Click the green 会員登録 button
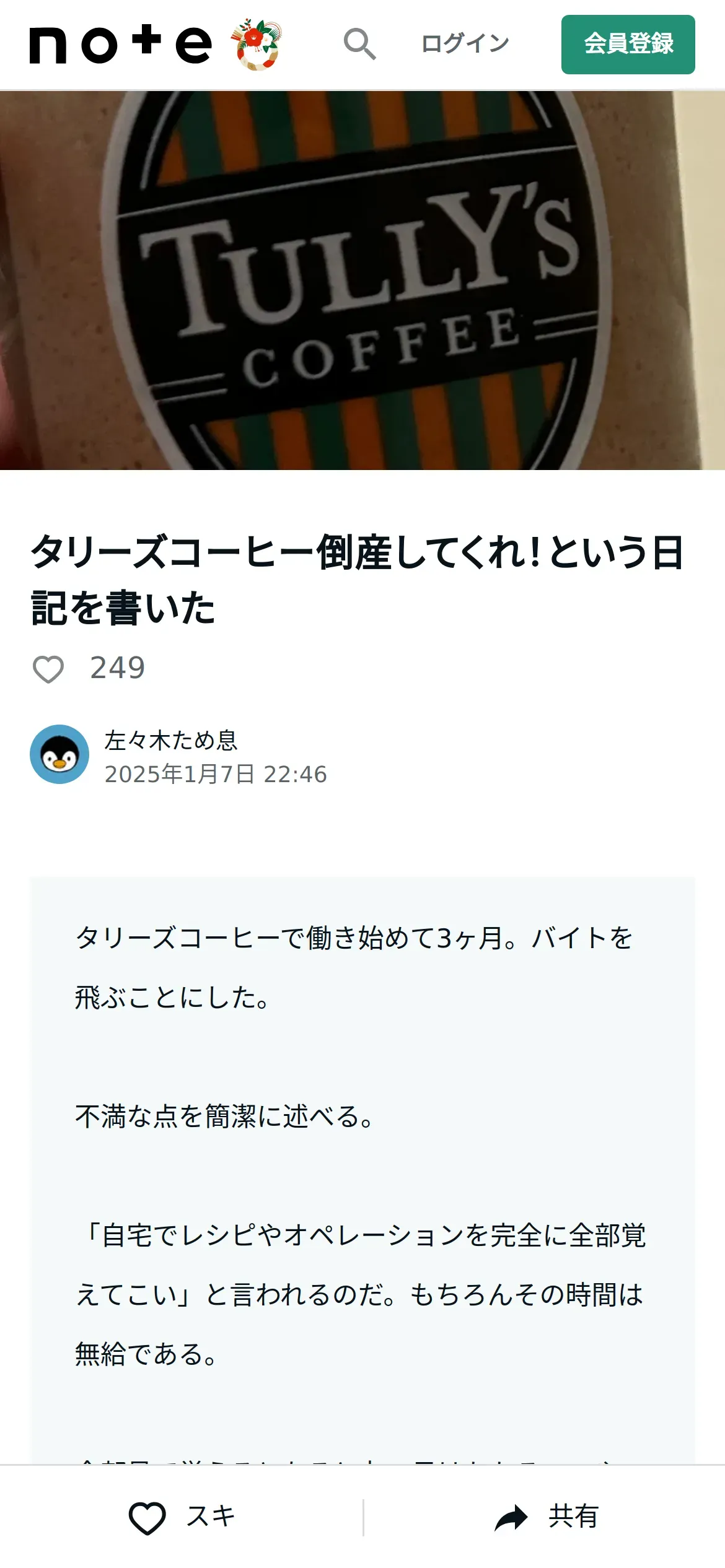Viewport: 725px width, 1568px height. click(x=628, y=45)
